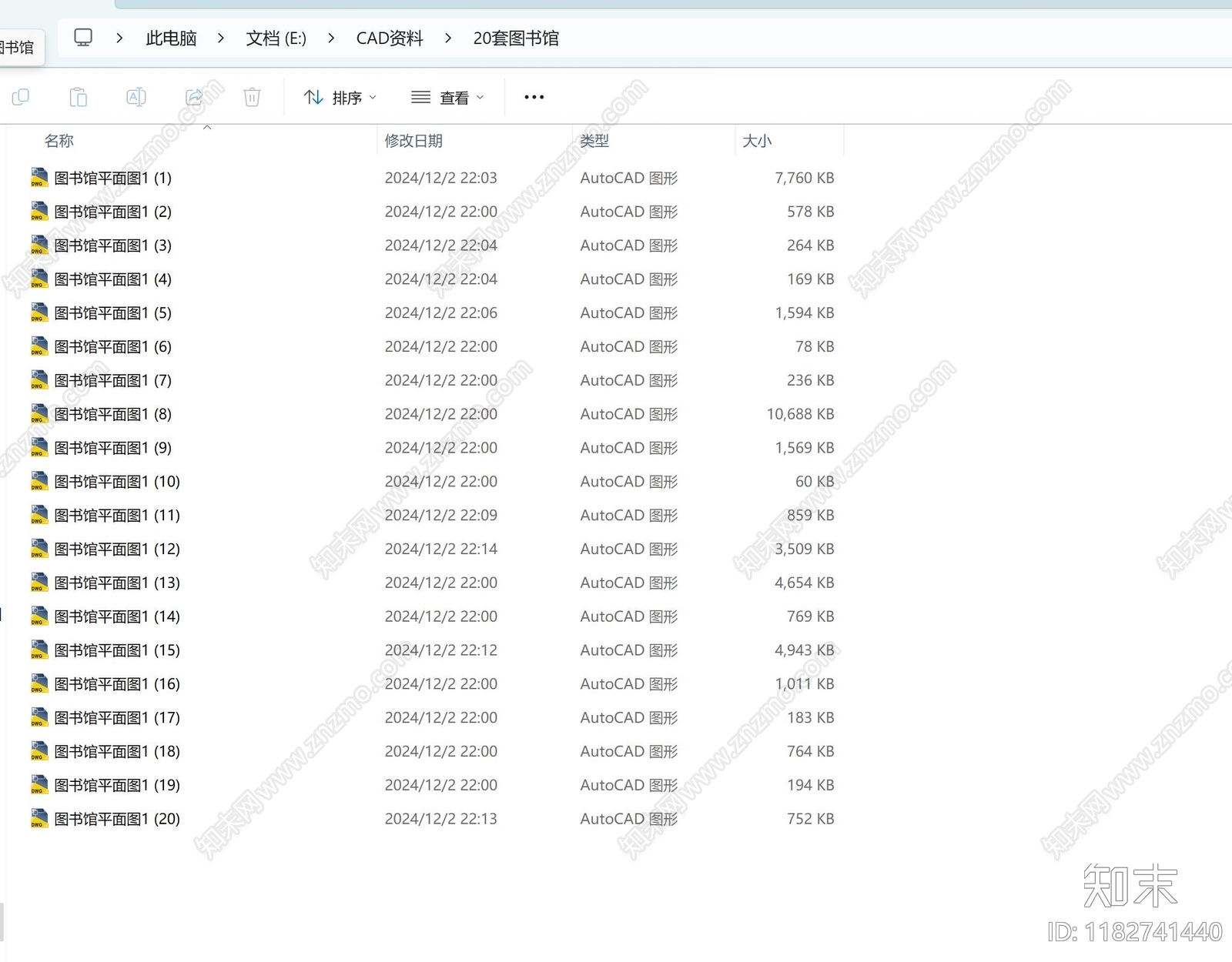Click DWG icon of 图书馆平面图1 (7)
Image resolution: width=1232 pixels, height=962 pixels.
pyautogui.click(x=39, y=380)
